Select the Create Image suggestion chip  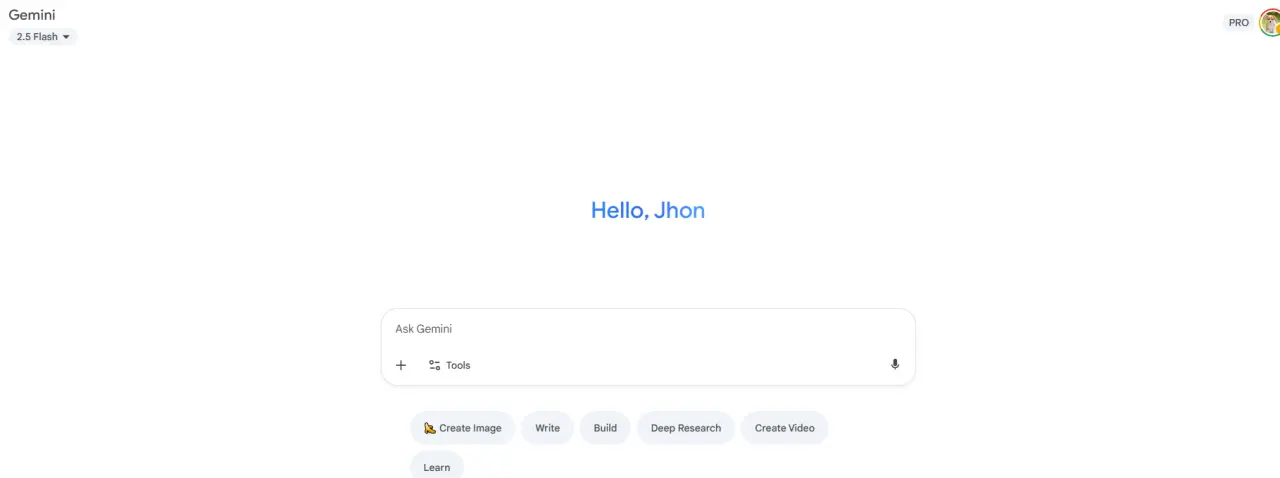[462, 428]
